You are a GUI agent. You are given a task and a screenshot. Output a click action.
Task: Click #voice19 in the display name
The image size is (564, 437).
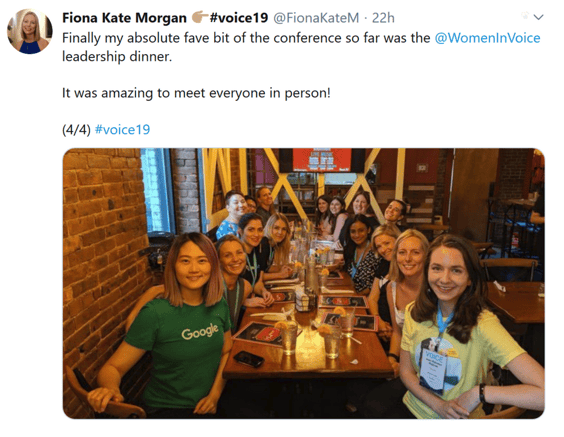pos(239,17)
